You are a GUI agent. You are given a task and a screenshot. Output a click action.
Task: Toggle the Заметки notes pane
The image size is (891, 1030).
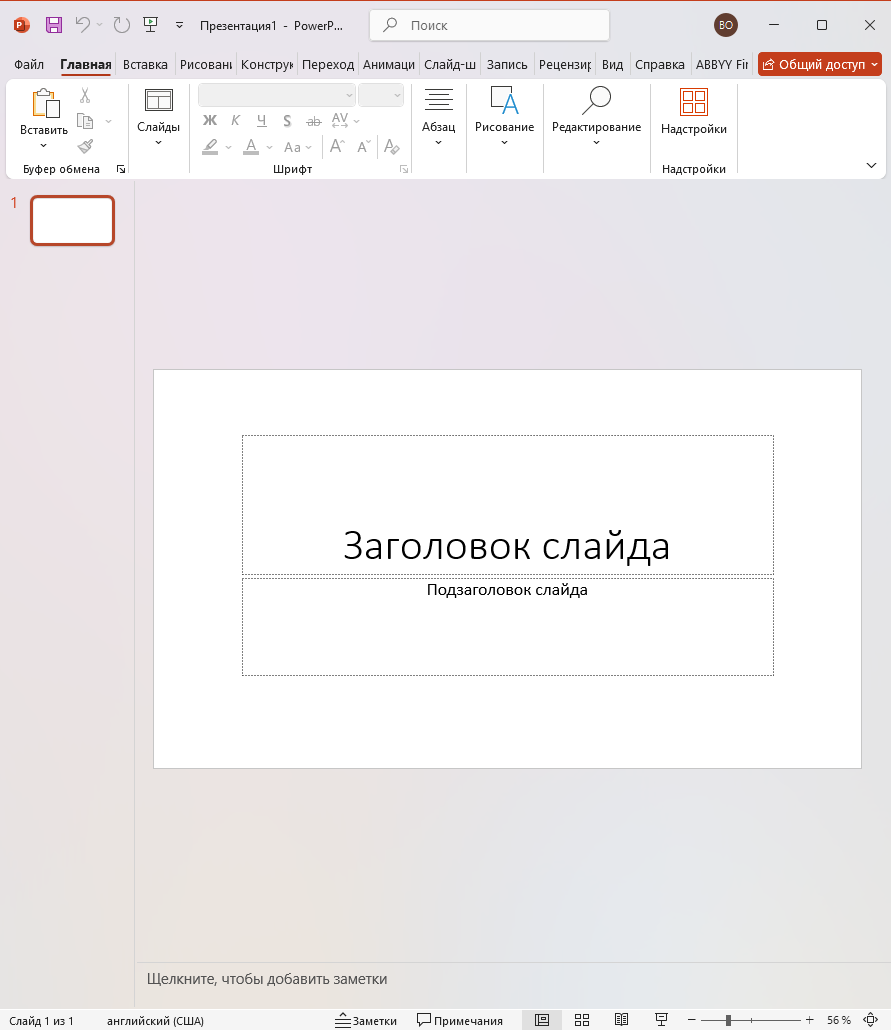pos(366,1020)
